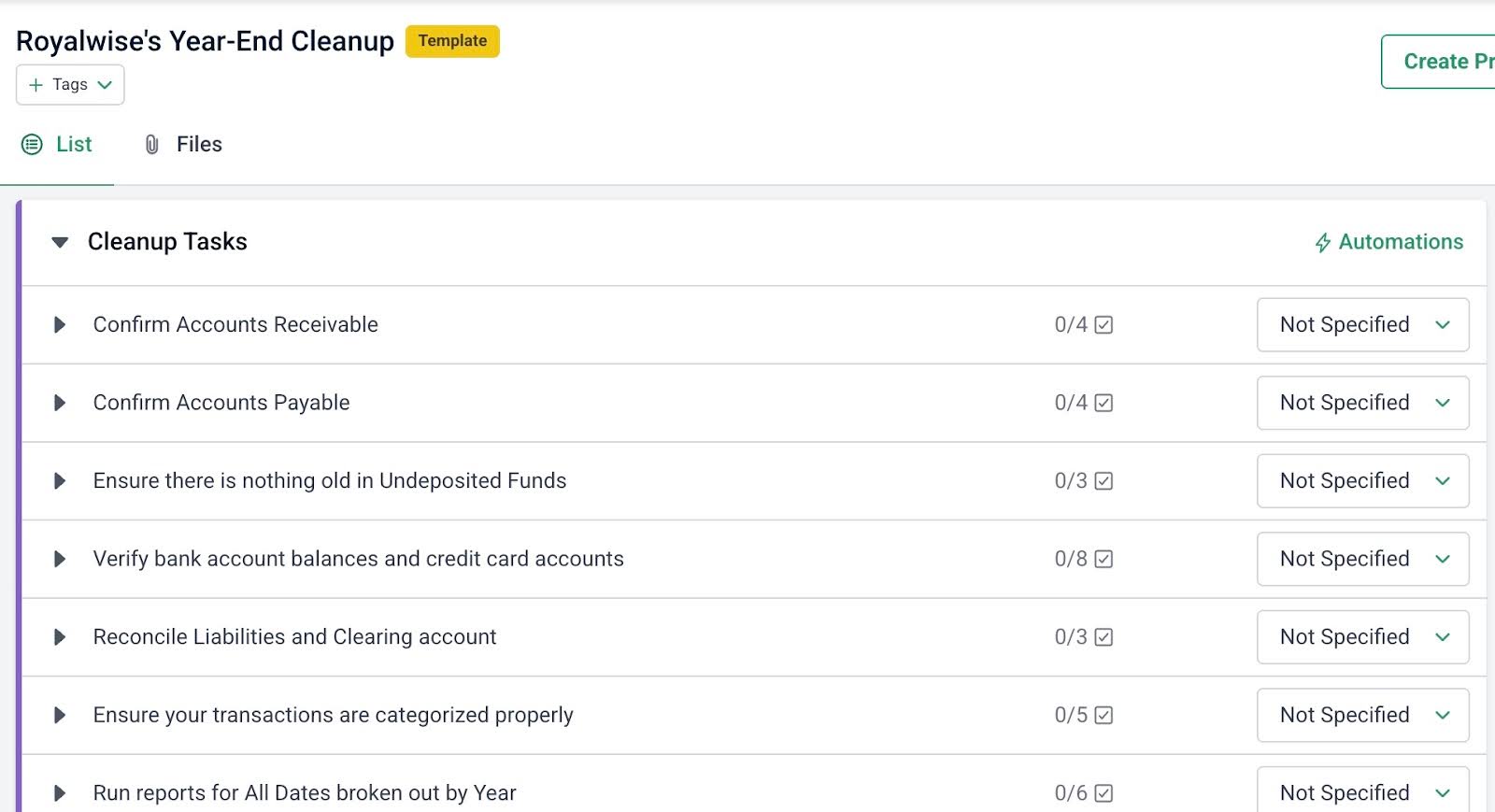Expand Undeposited Funds task row
The image size is (1495, 812).
point(60,481)
